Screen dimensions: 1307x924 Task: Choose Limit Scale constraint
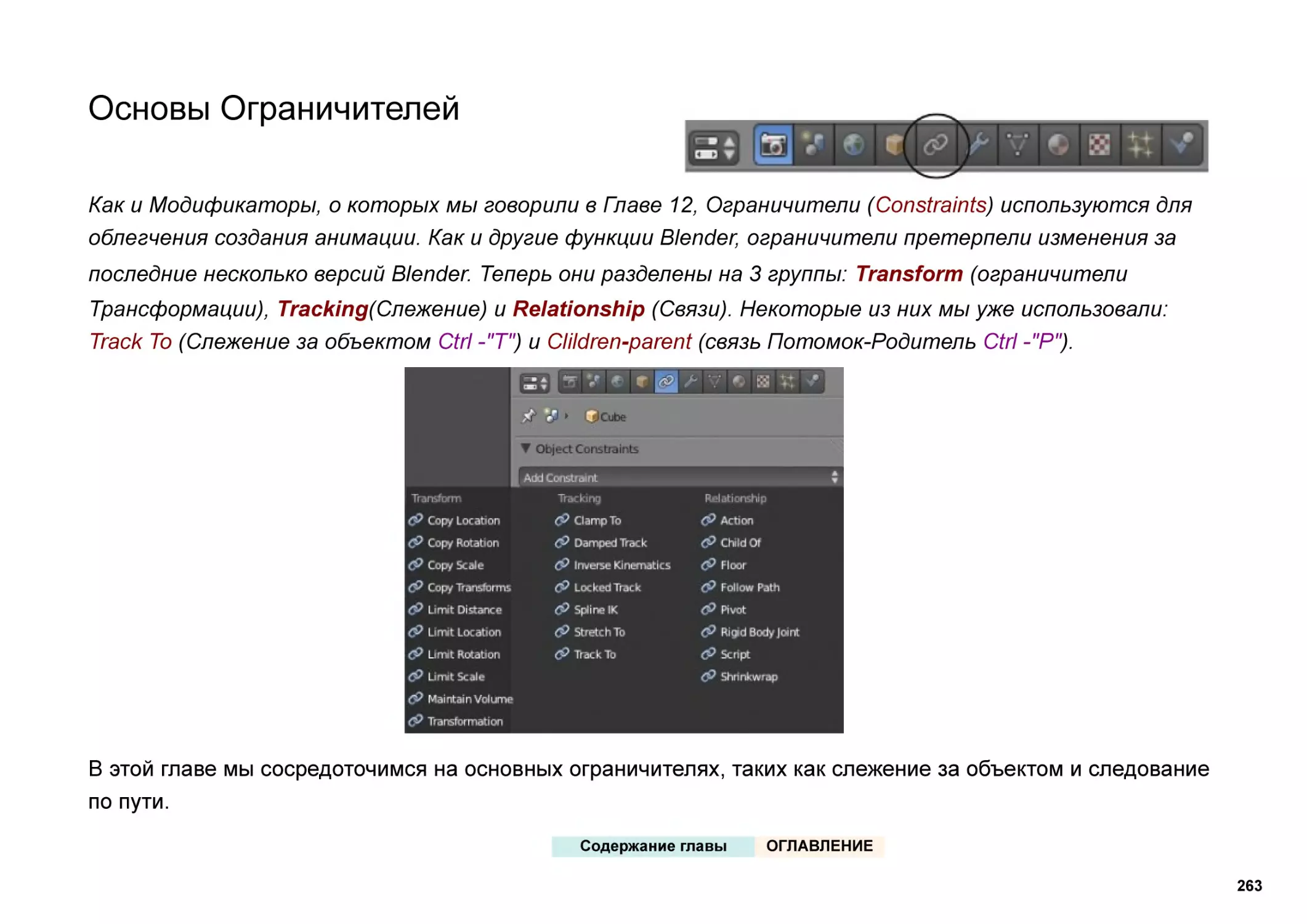pyautogui.click(x=447, y=676)
